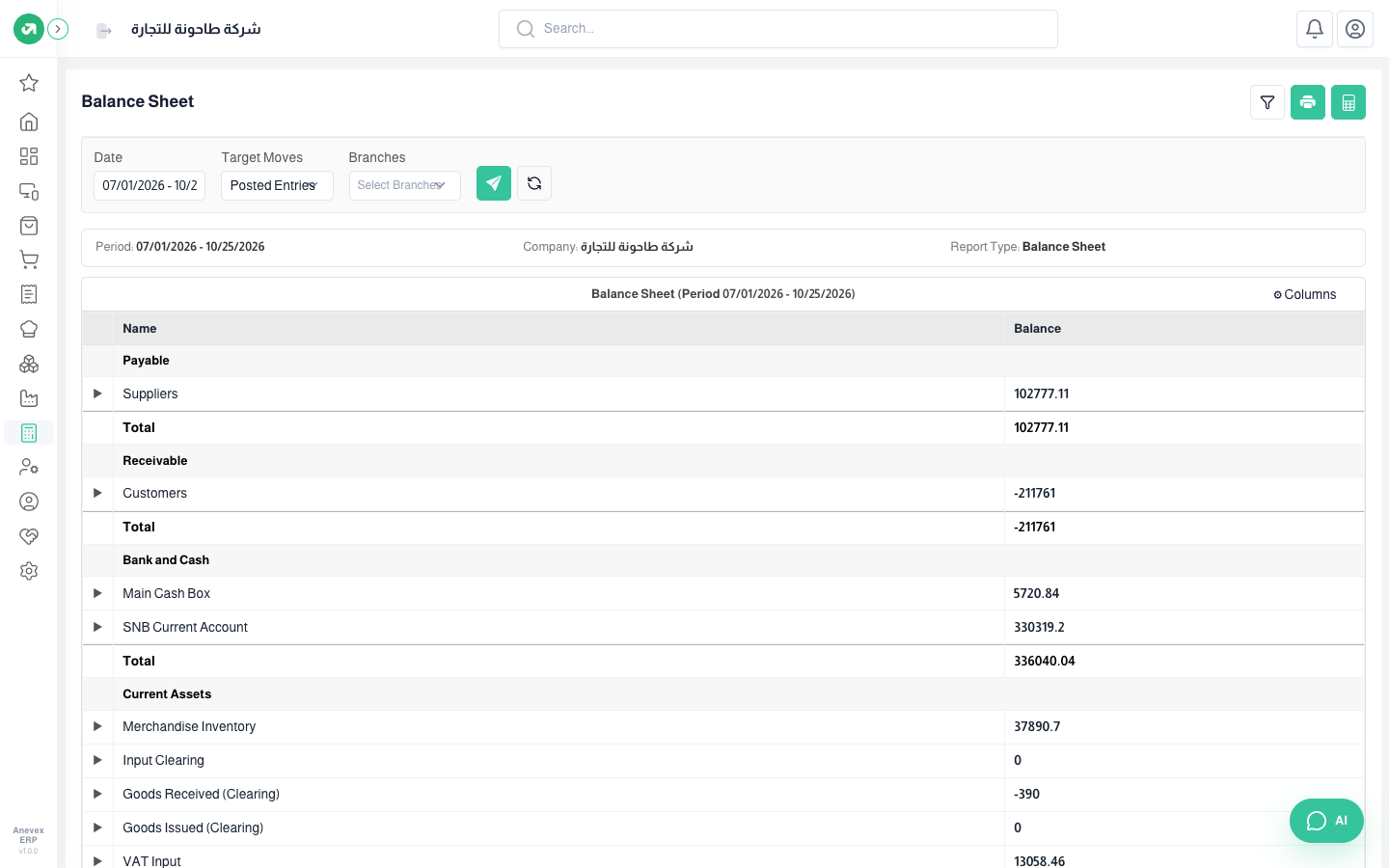Open the Columns settings button
The height and width of the screenshot is (868, 1389).
(1304, 294)
